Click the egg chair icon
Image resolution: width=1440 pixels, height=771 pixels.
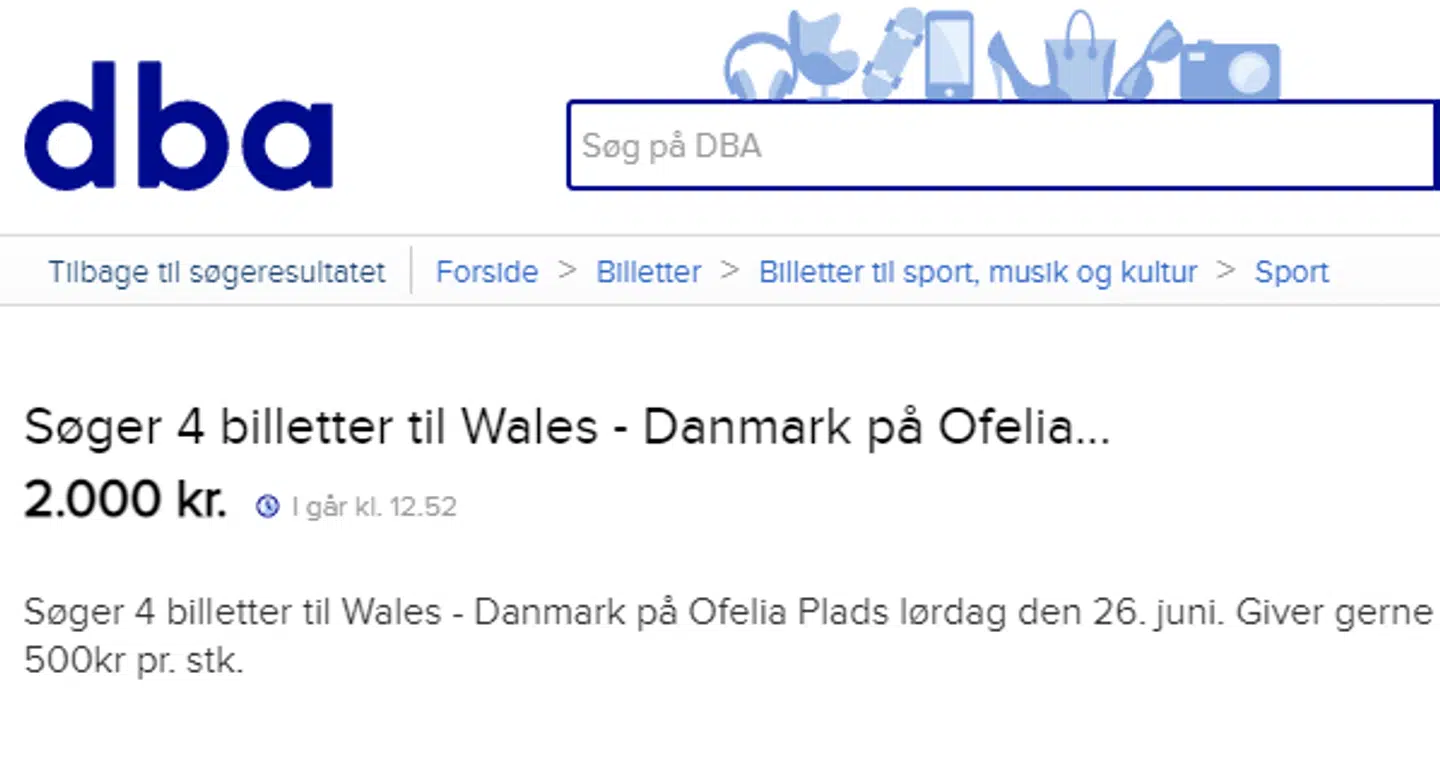coord(822,55)
